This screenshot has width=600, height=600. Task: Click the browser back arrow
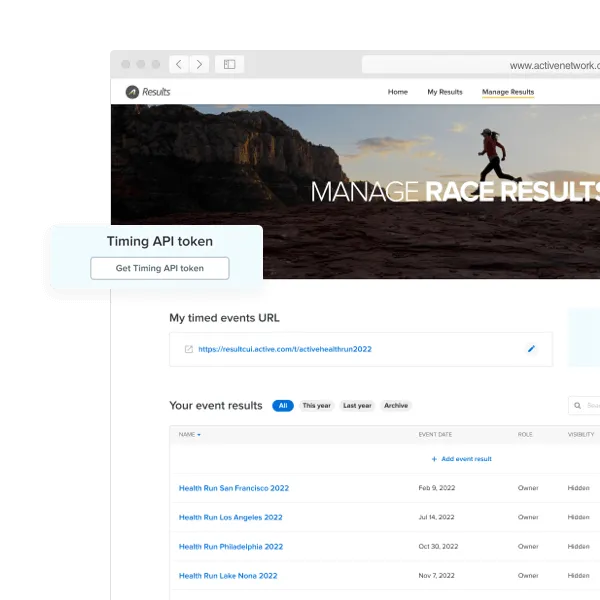click(x=179, y=64)
